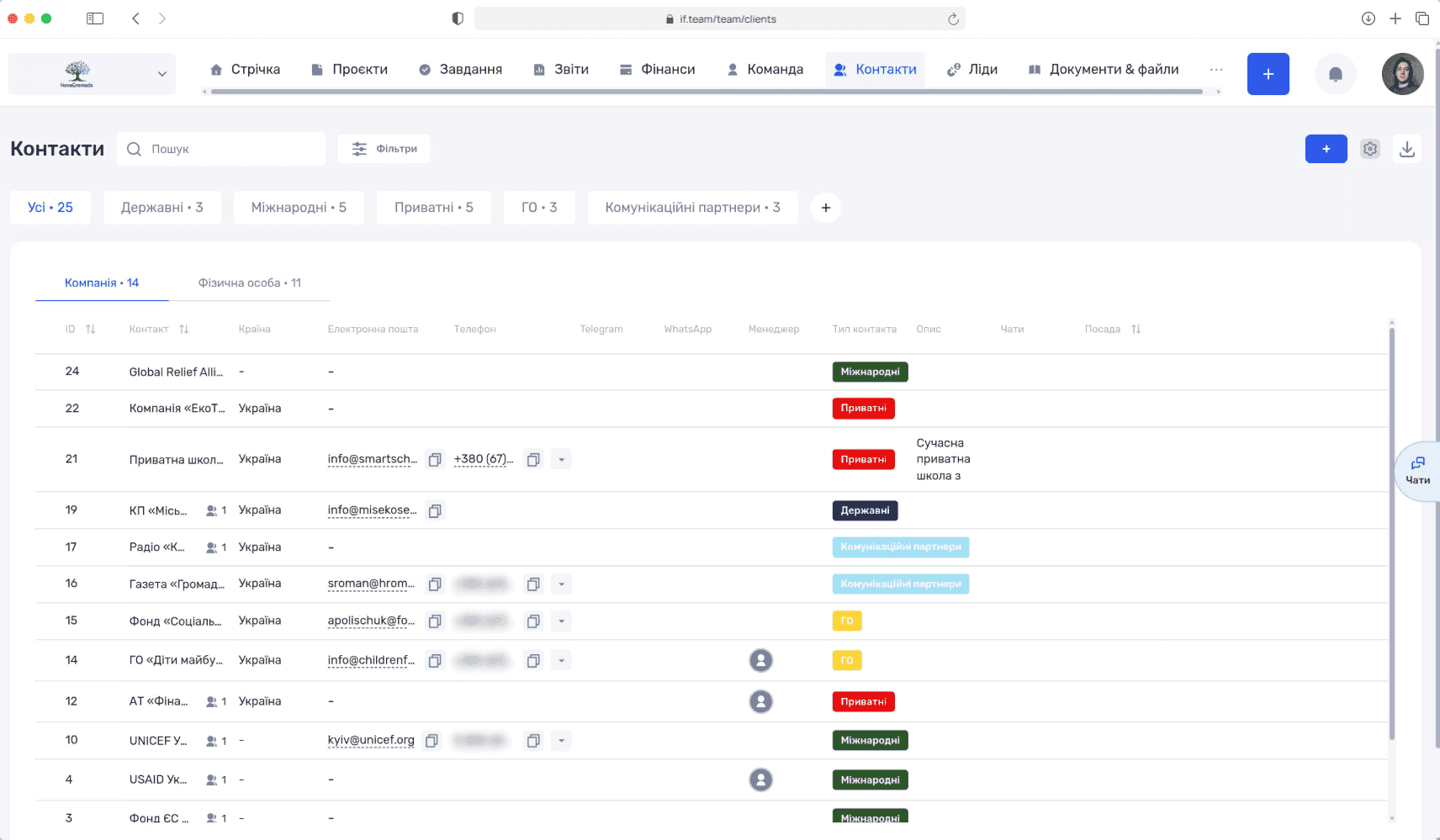Click manager avatar in row 14
This screenshot has height=840, width=1440.
[x=760, y=661]
